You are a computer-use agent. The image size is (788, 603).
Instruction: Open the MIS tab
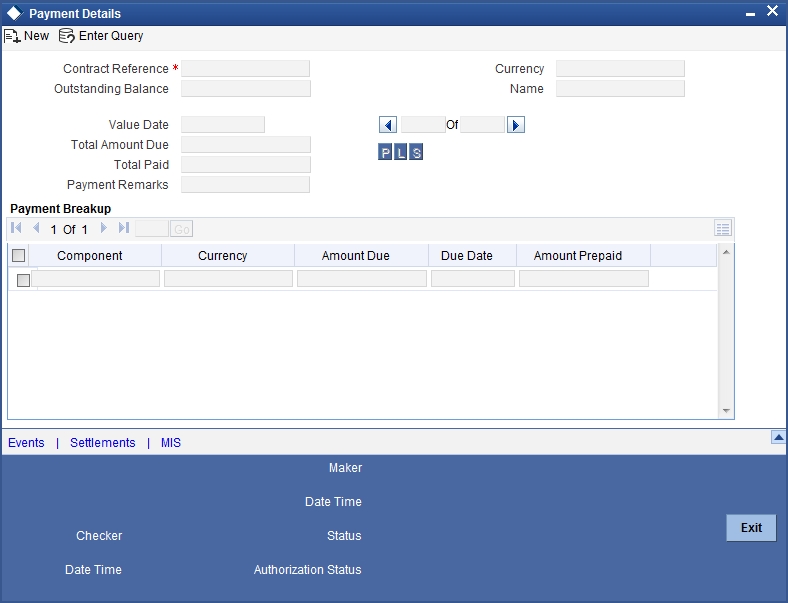click(x=171, y=443)
